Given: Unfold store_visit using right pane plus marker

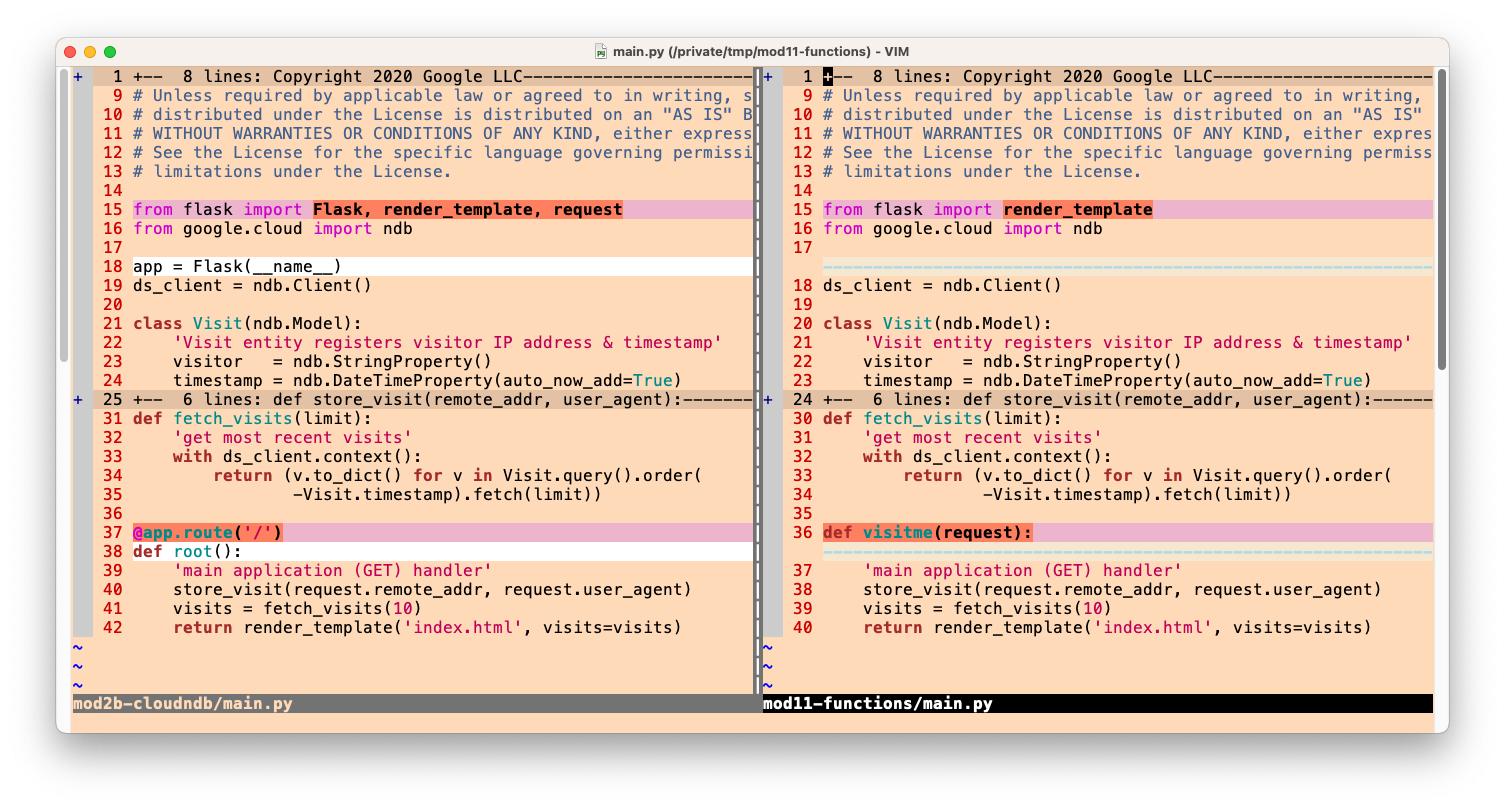Looking at the screenshot, I should coord(768,400).
